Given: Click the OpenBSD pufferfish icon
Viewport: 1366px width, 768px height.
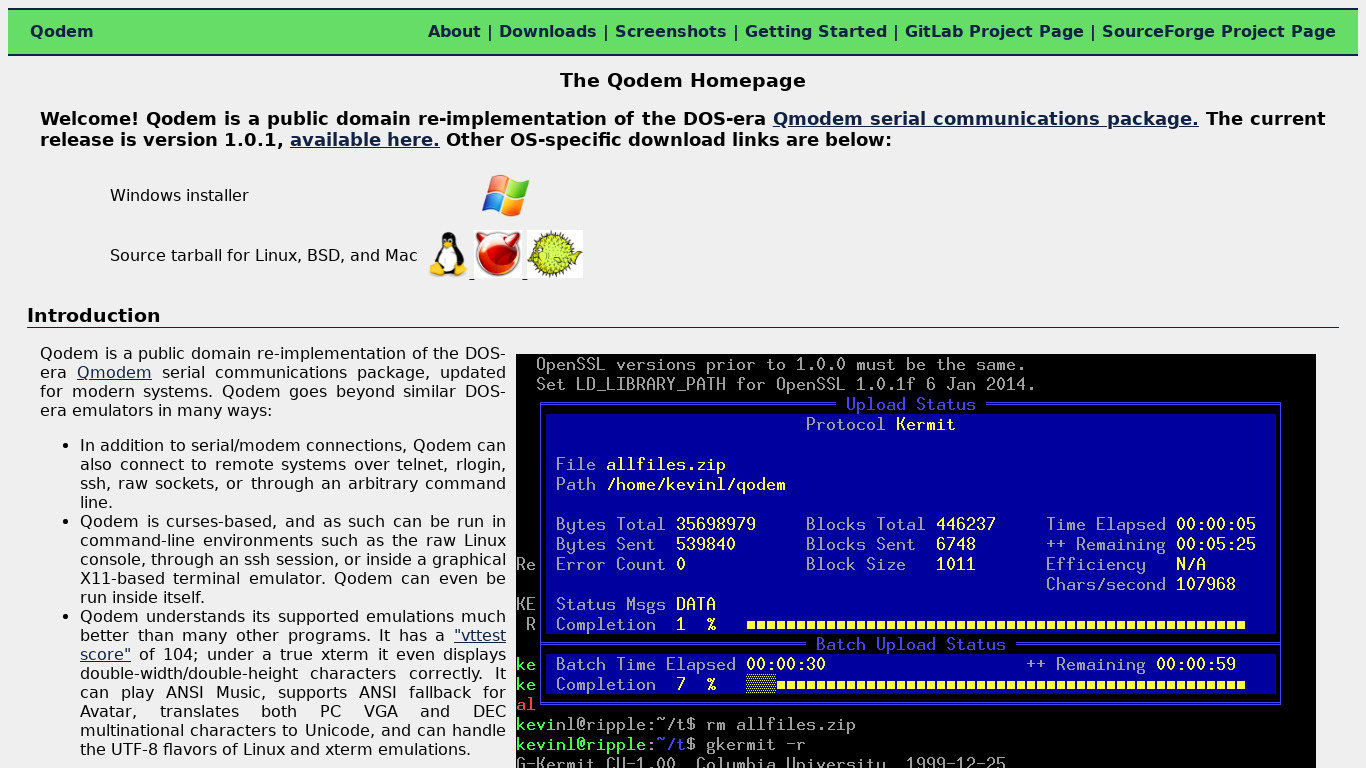Looking at the screenshot, I should [555, 254].
